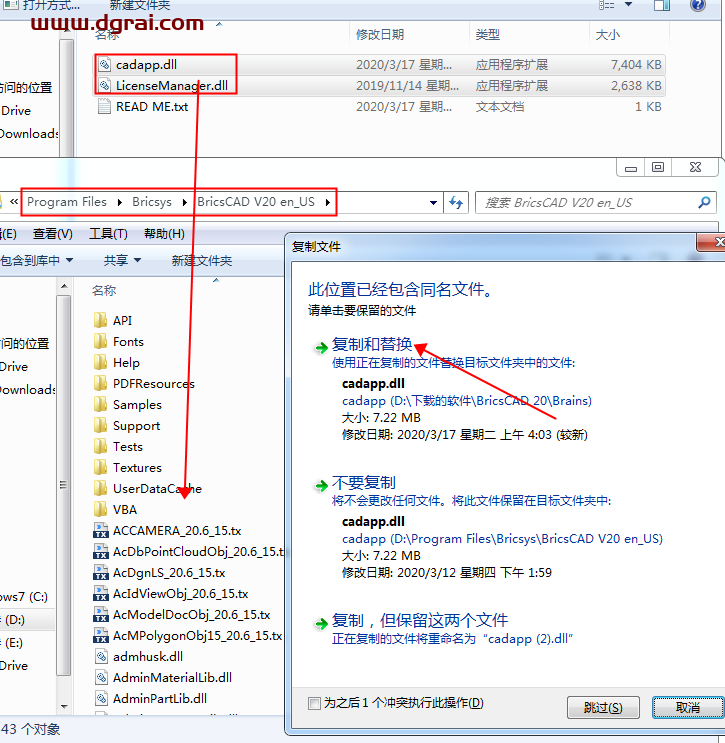725x743 pixels.
Task: Select the AcMPolygonObj15_20.6_15.tx file icon
Action: (100, 635)
